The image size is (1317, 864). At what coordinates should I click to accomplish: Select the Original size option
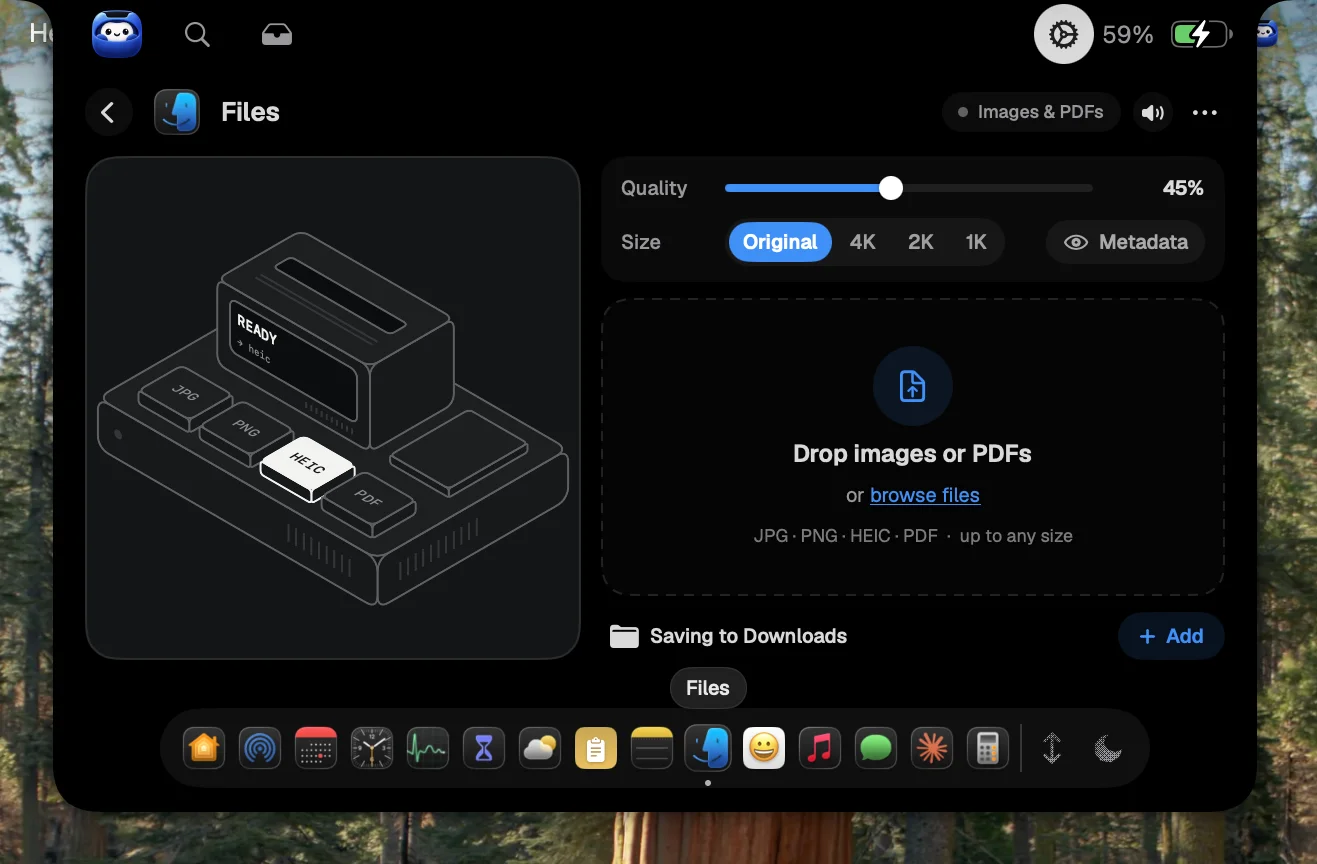pyautogui.click(x=780, y=242)
